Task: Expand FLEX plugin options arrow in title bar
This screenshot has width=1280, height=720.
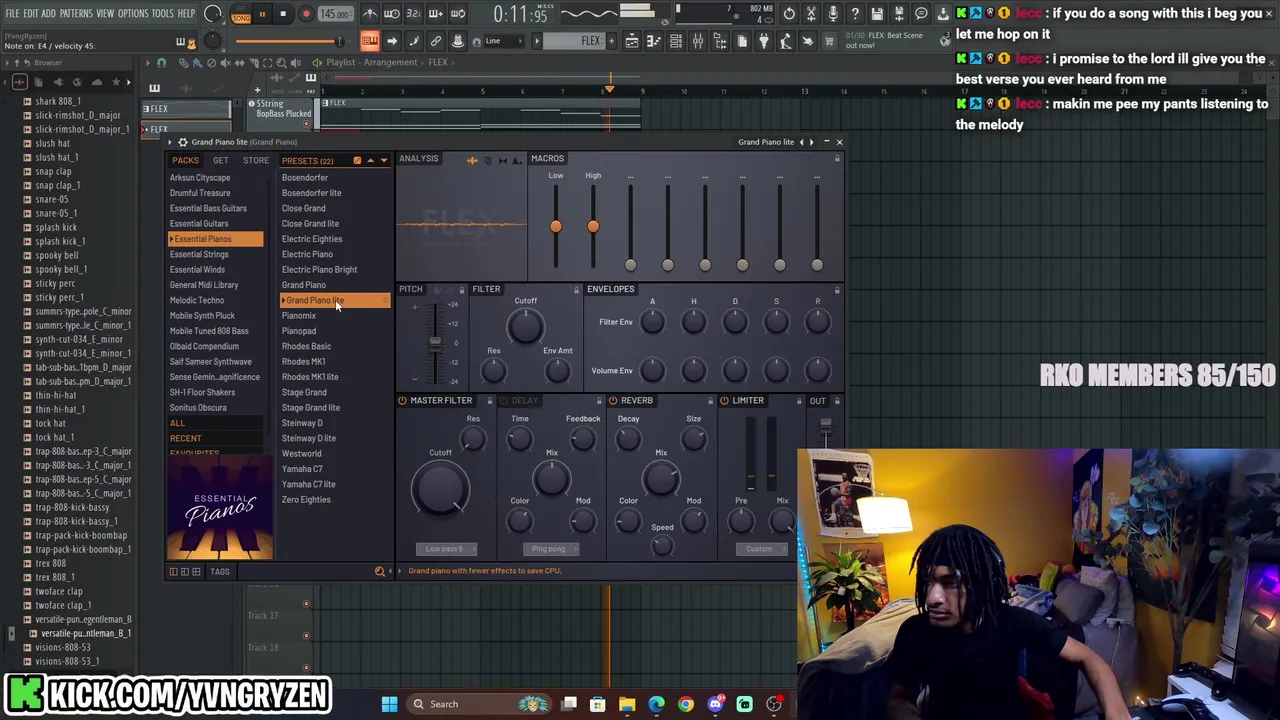Action: point(169,142)
